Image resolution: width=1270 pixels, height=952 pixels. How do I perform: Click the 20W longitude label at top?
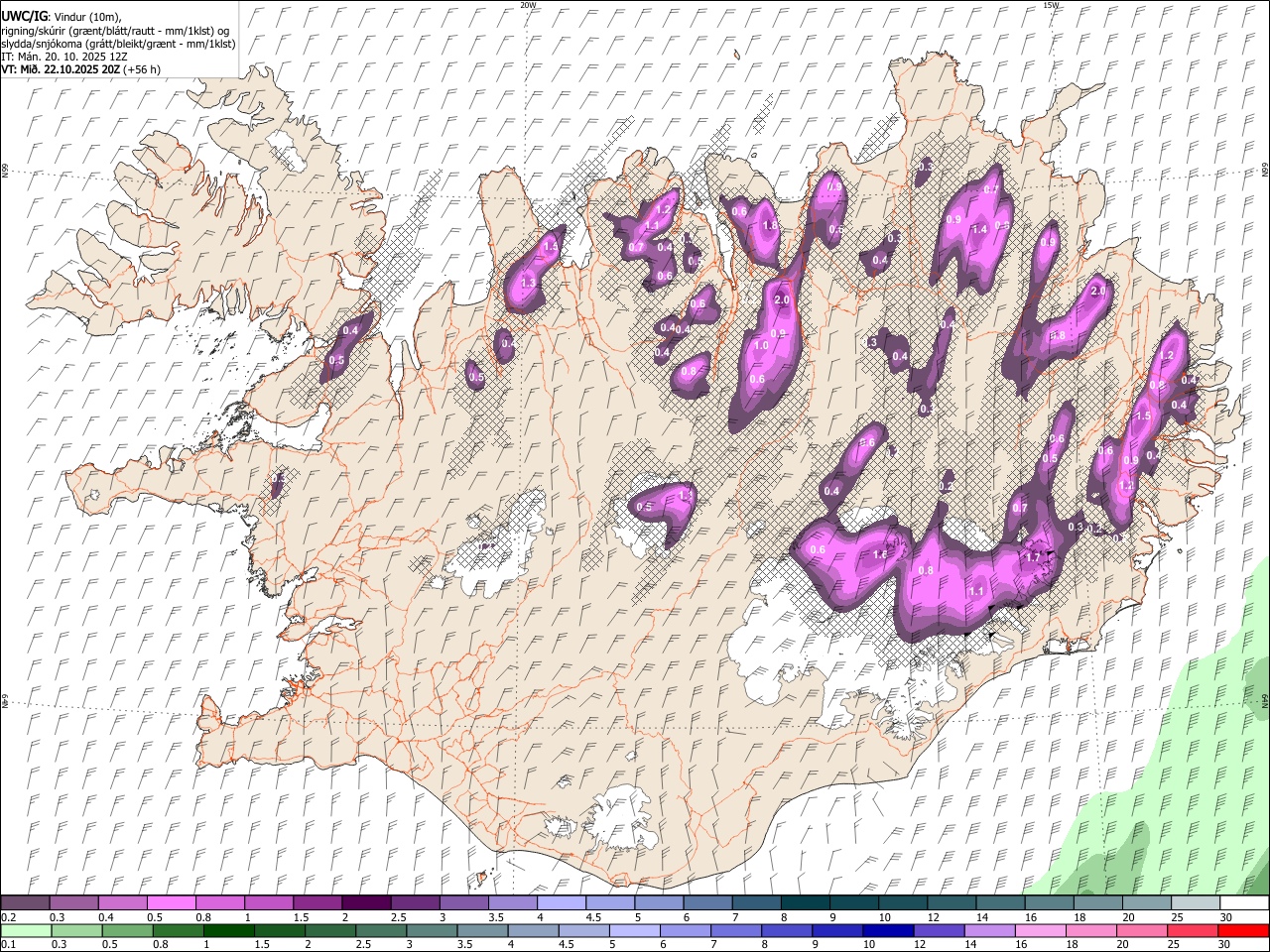pos(528,5)
